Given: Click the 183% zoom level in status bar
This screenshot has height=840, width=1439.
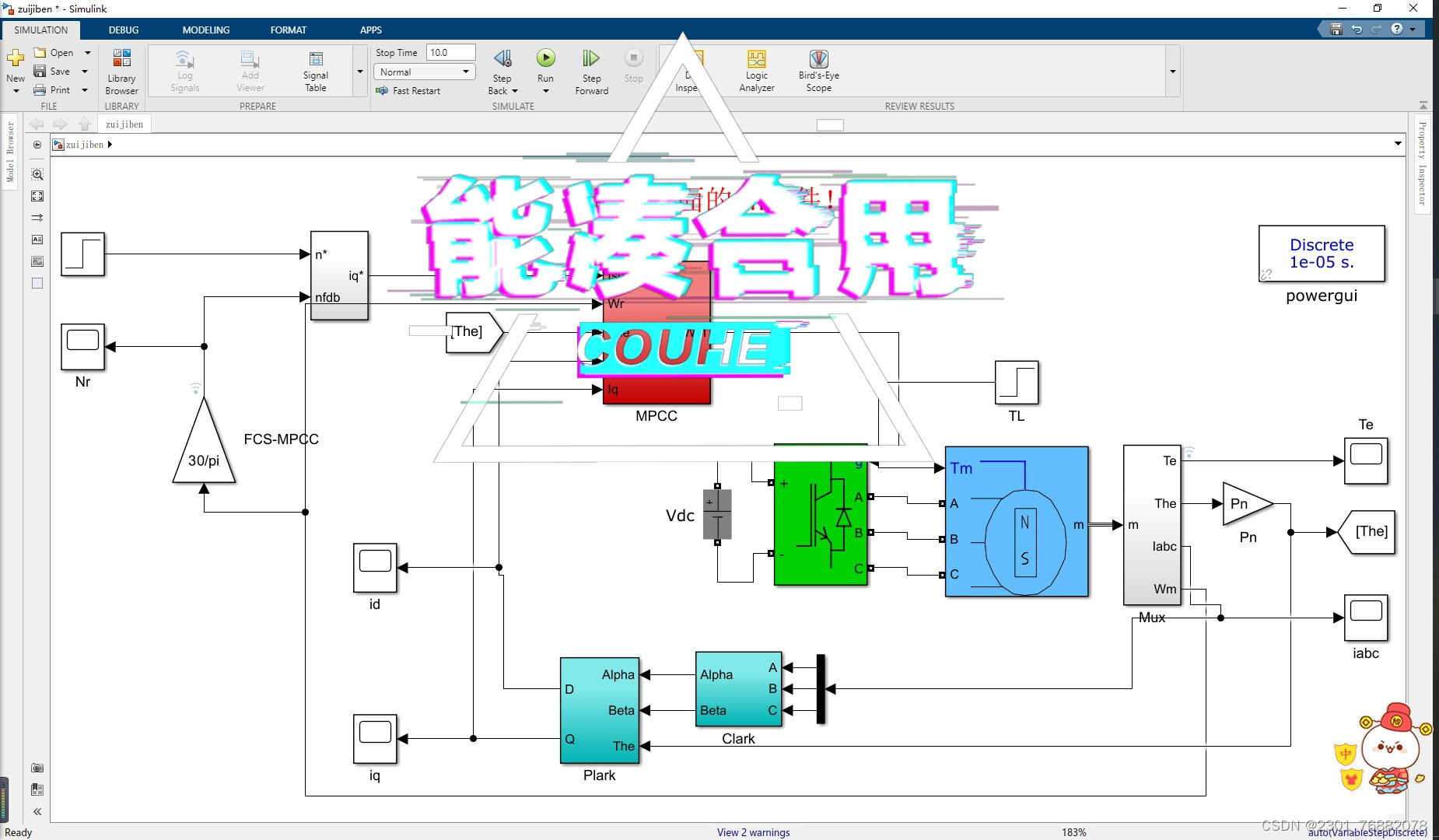Looking at the screenshot, I should [x=1073, y=832].
